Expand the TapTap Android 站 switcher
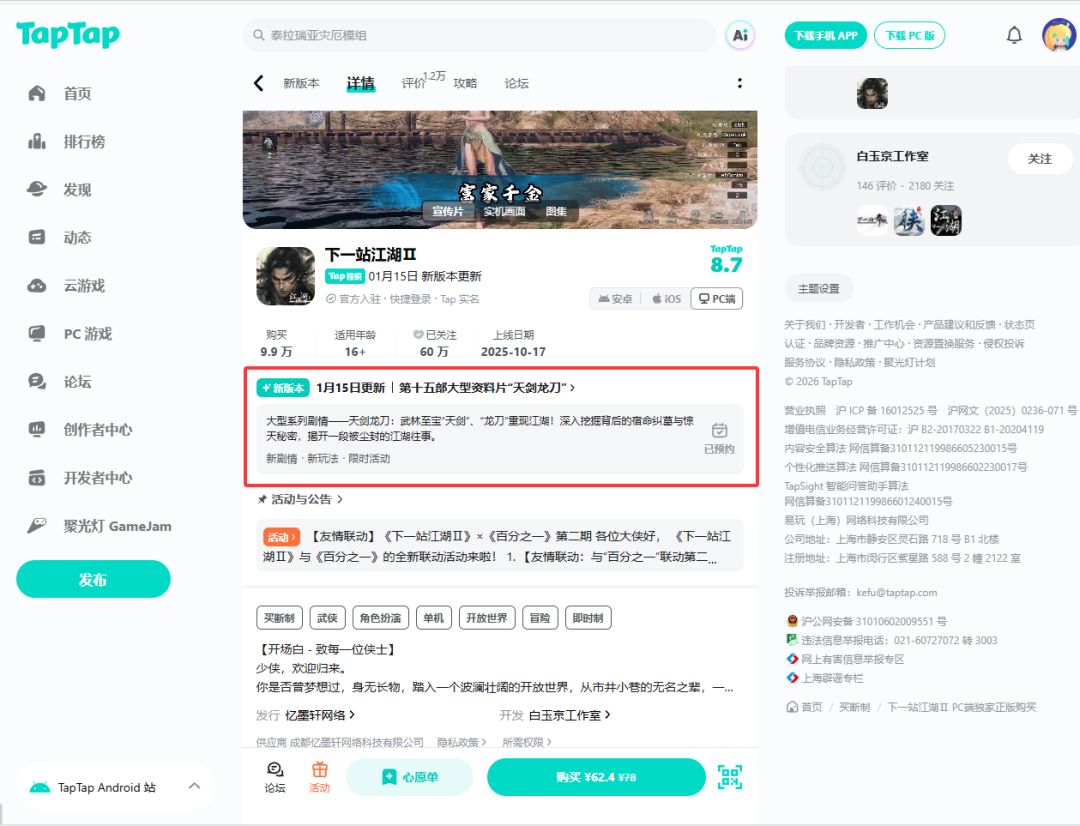Viewport: 1080px width, 826px height. (195, 786)
